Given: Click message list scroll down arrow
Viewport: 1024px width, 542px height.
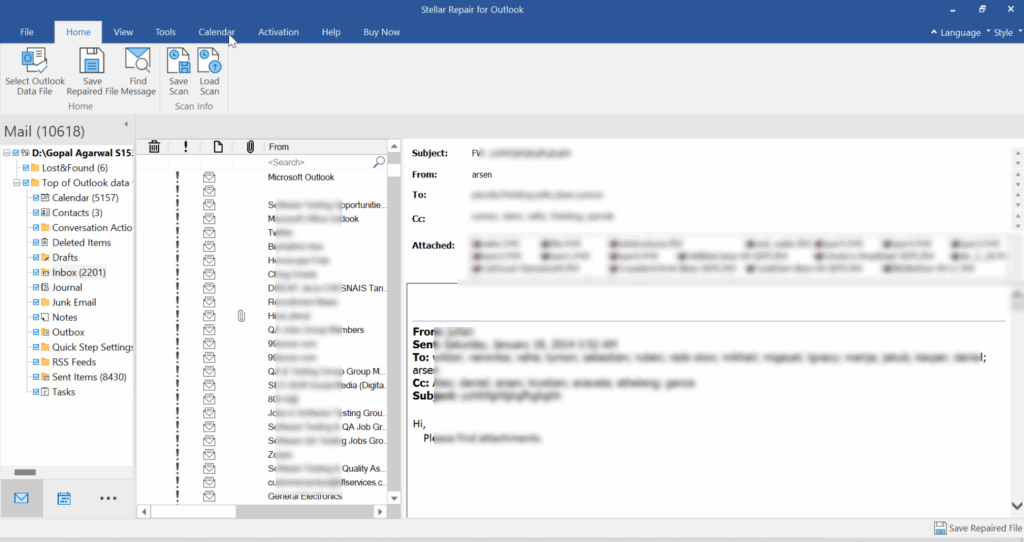Looking at the screenshot, I should (x=394, y=498).
